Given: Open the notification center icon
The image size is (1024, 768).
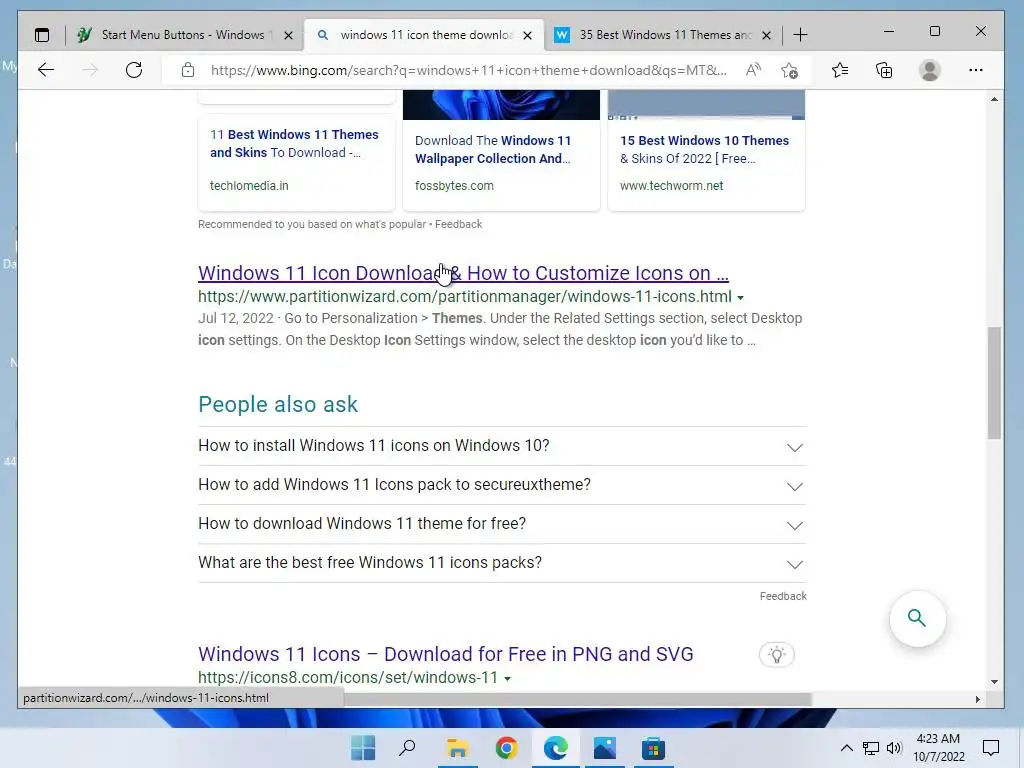Looking at the screenshot, I should [991, 748].
